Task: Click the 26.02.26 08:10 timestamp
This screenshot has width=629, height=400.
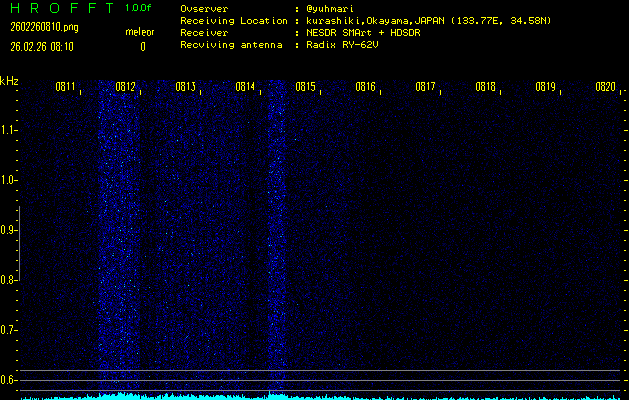Action: (x=41, y=46)
